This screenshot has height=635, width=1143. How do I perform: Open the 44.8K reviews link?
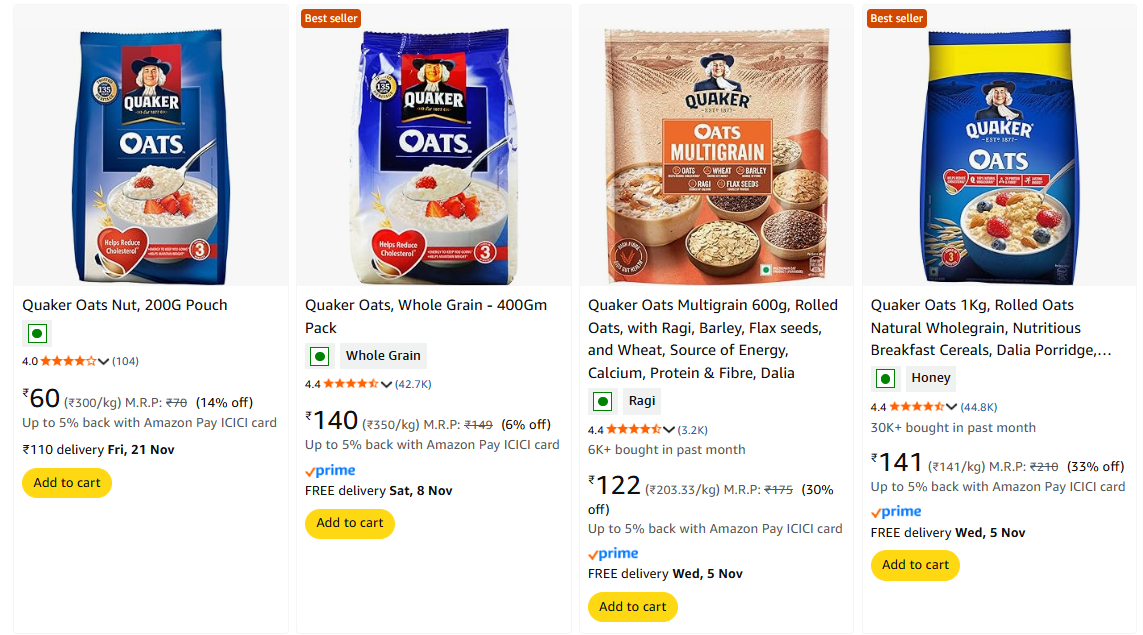tap(978, 407)
